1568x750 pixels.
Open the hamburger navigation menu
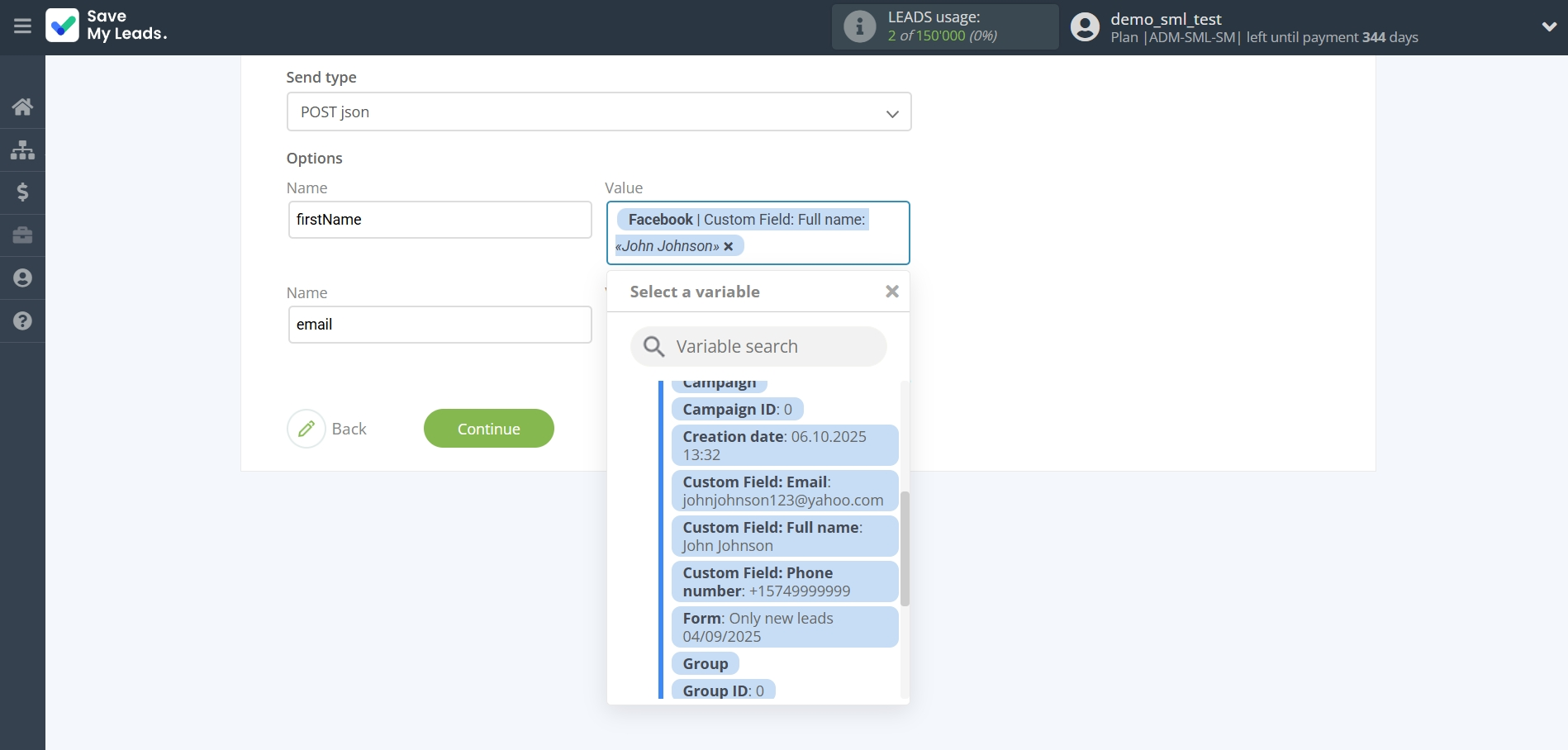(22, 26)
